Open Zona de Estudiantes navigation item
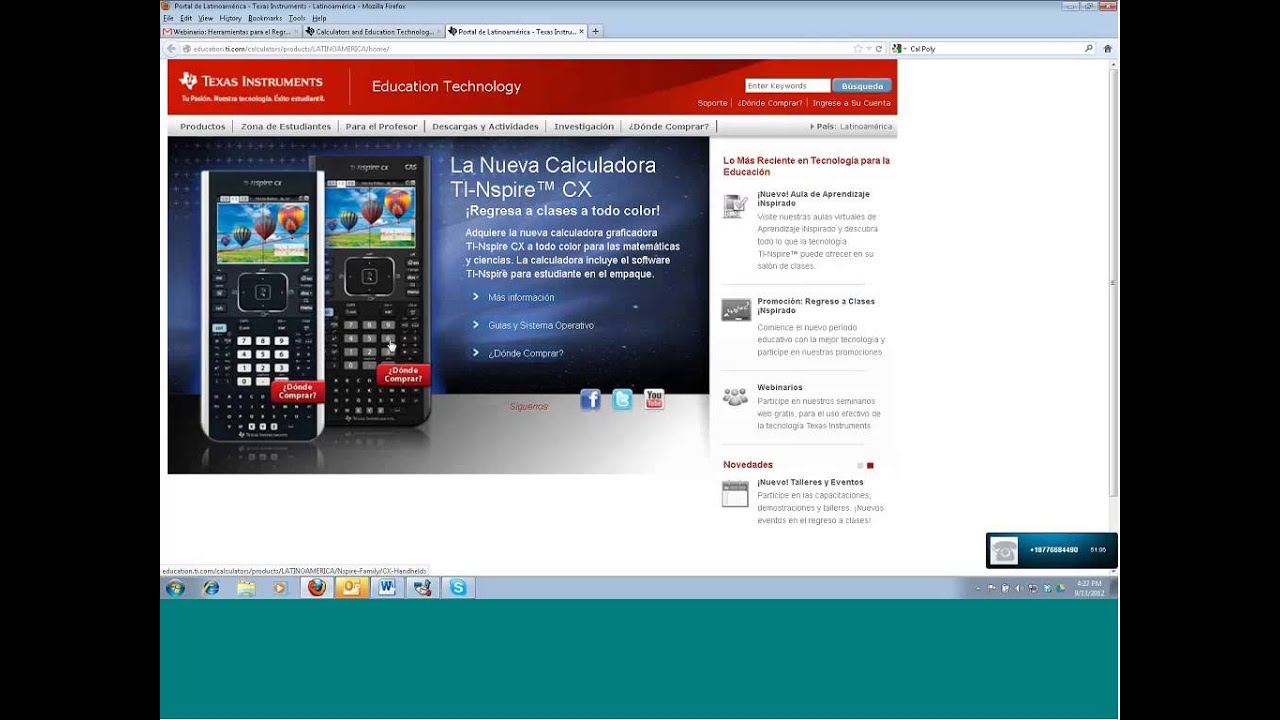 (x=286, y=127)
